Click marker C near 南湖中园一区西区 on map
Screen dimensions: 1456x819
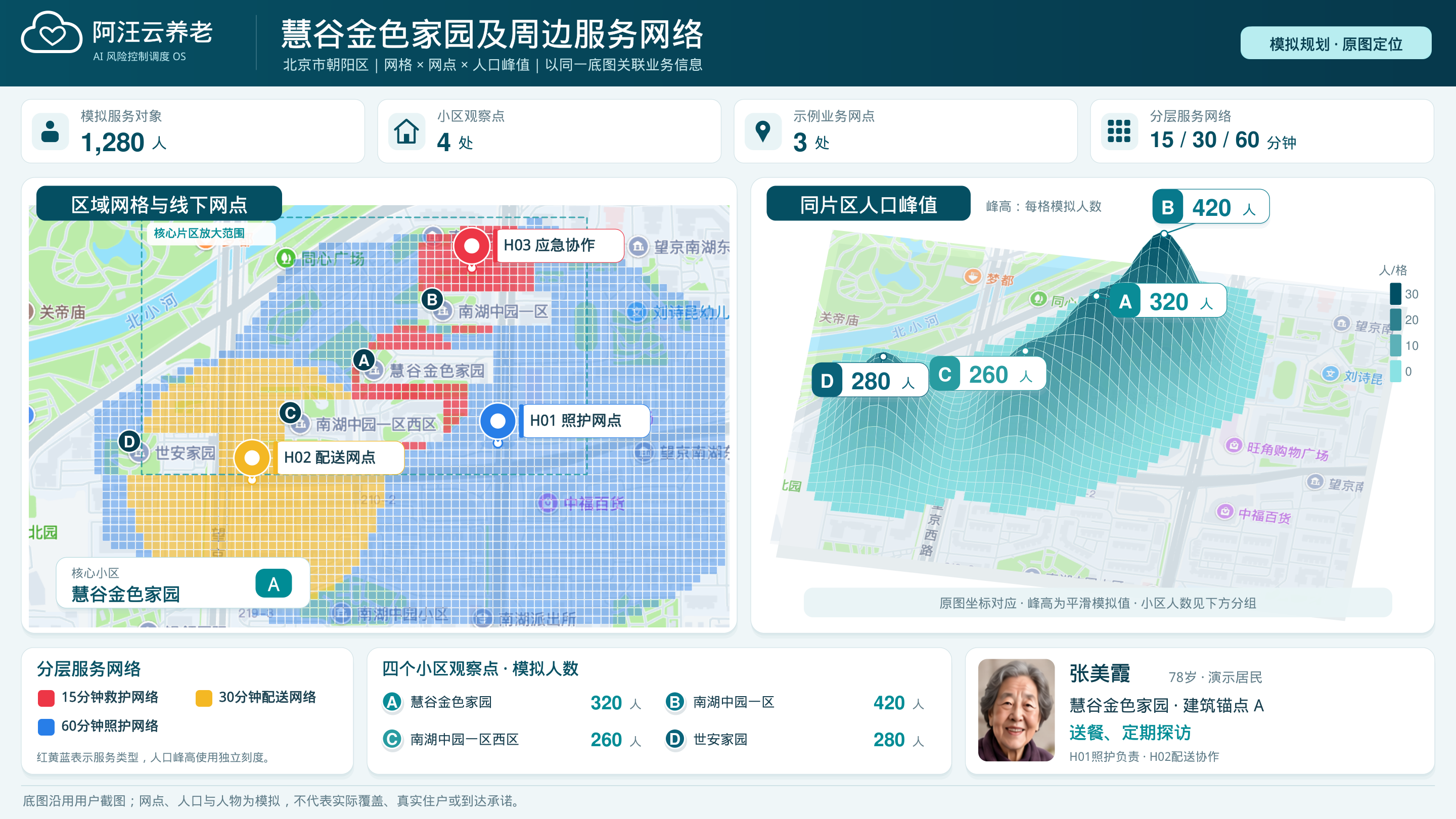(290, 413)
